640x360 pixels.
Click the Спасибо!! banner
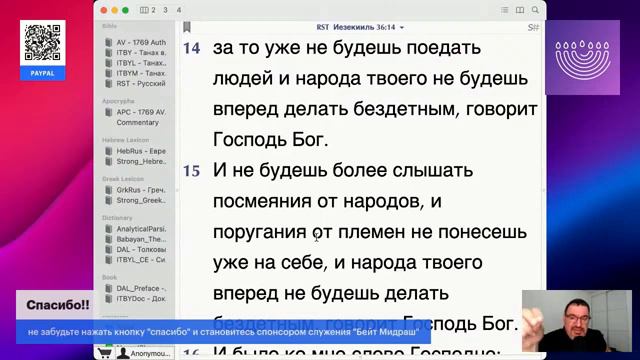coord(58,305)
